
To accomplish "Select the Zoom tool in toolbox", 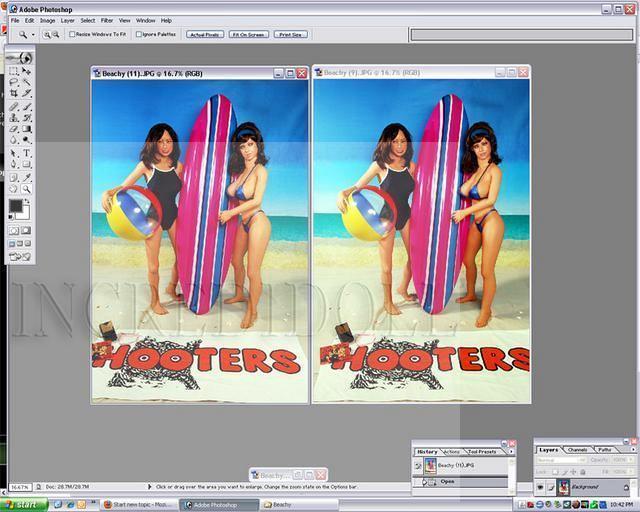I will [26, 189].
